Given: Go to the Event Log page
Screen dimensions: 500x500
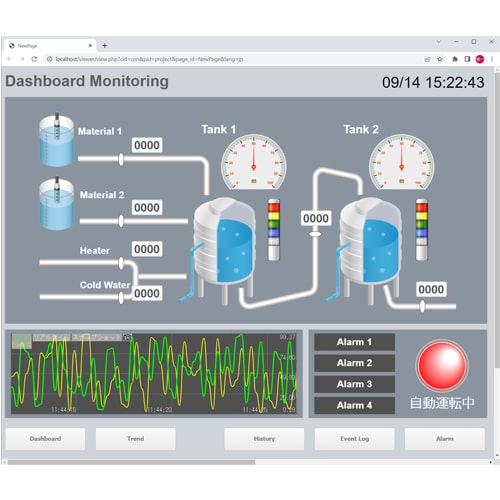Looking at the screenshot, I should [354, 439].
